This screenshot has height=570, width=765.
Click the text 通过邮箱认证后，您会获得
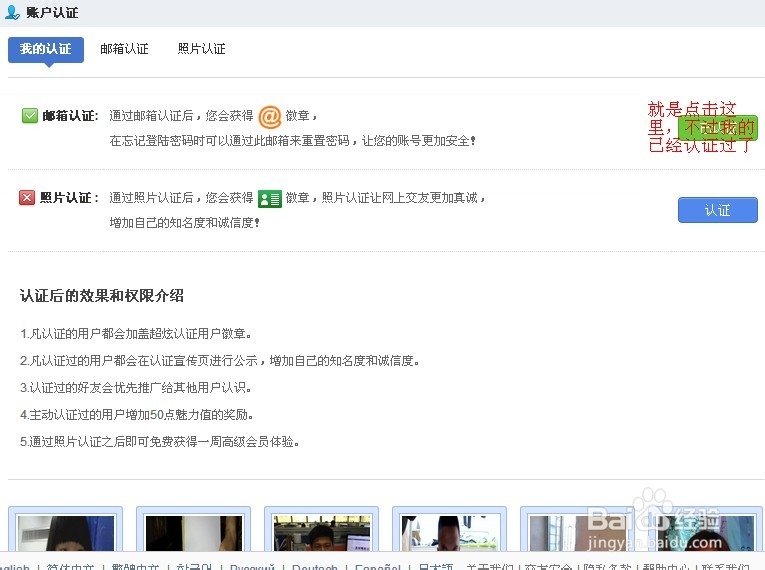(181, 116)
